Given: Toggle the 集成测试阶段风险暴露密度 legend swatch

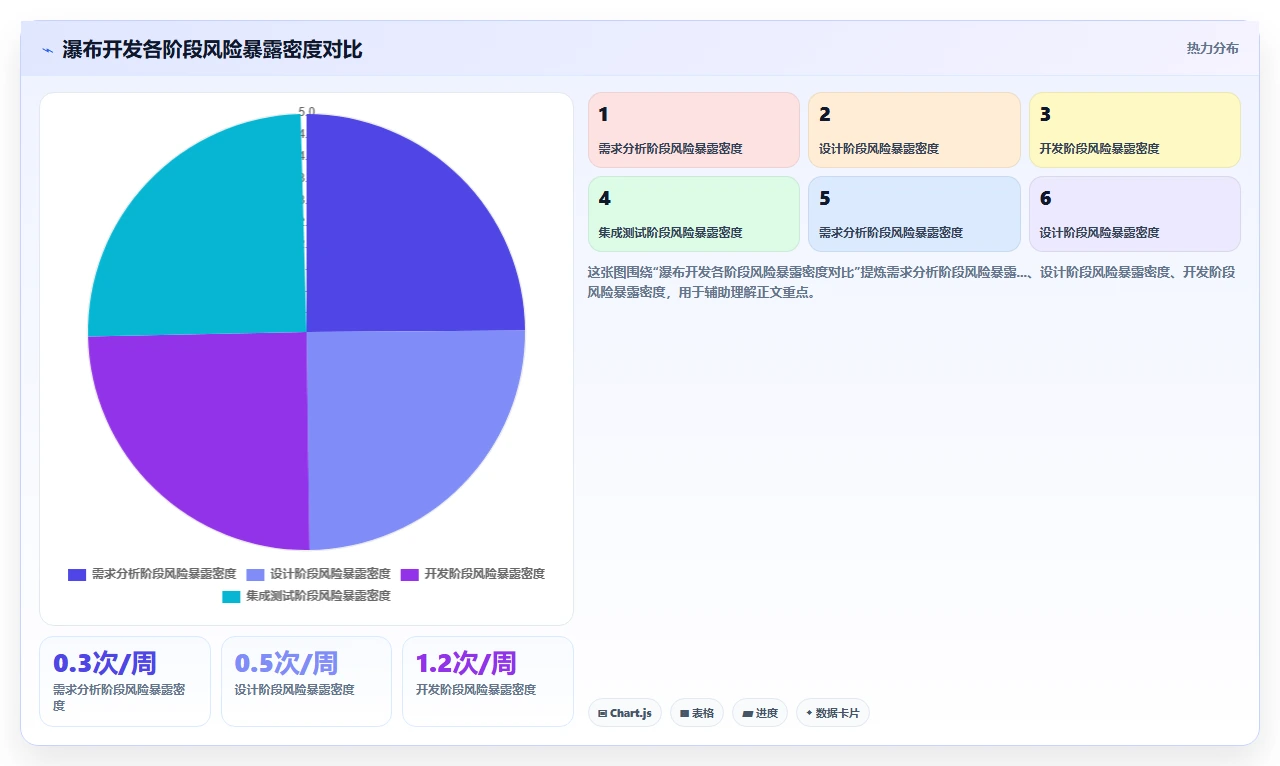Looking at the screenshot, I should point(231,596).
